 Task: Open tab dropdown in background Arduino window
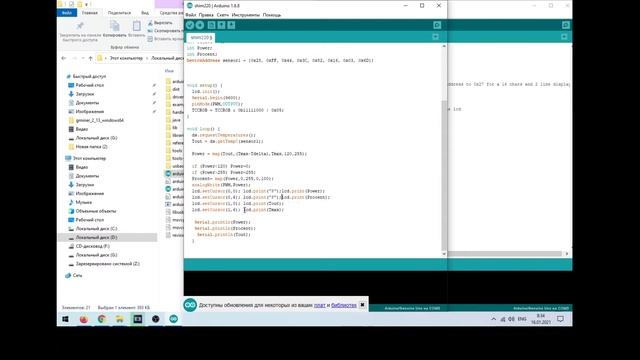tap(564, 37)
